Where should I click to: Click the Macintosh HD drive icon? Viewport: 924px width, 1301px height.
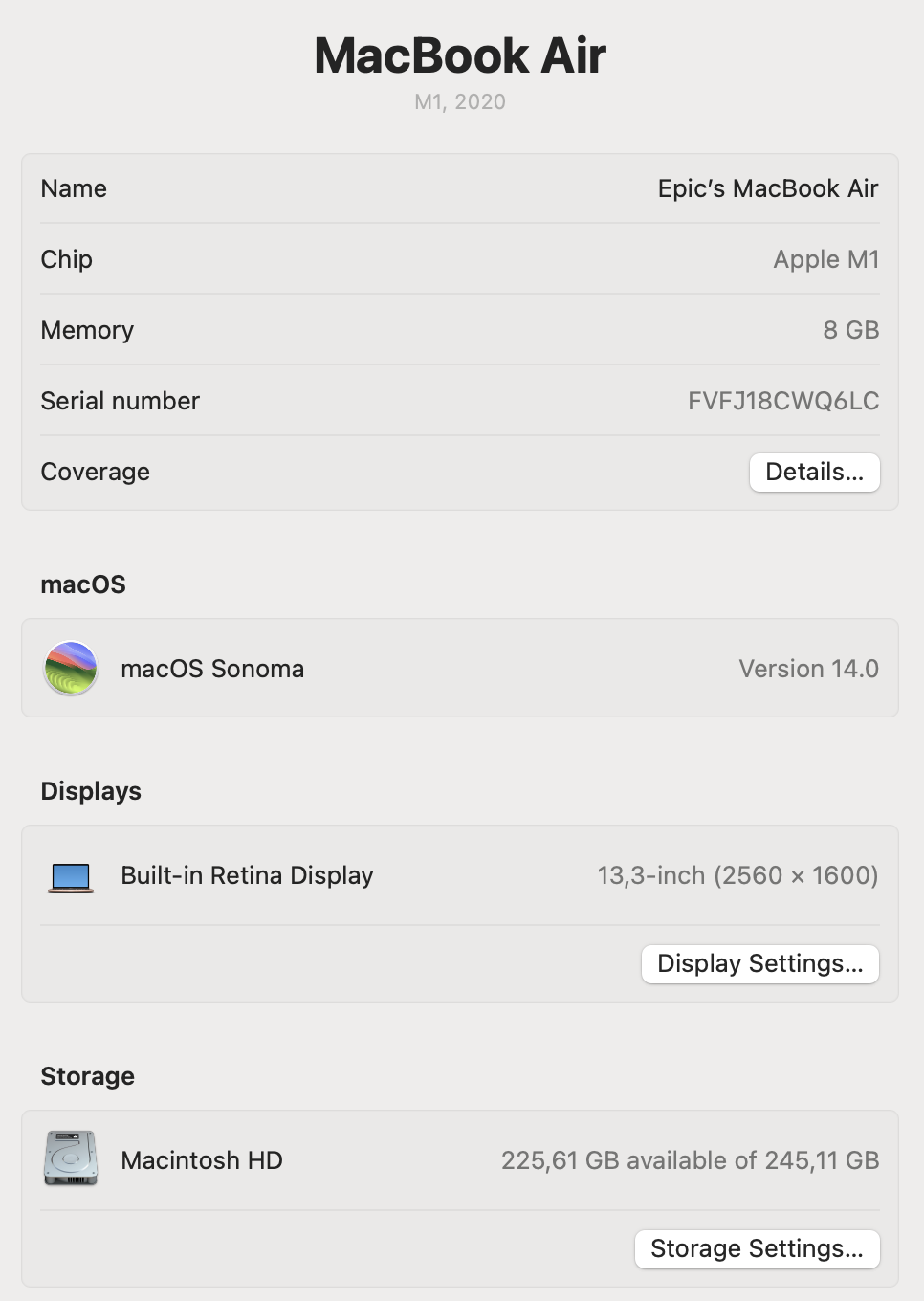pos(71,1158)
